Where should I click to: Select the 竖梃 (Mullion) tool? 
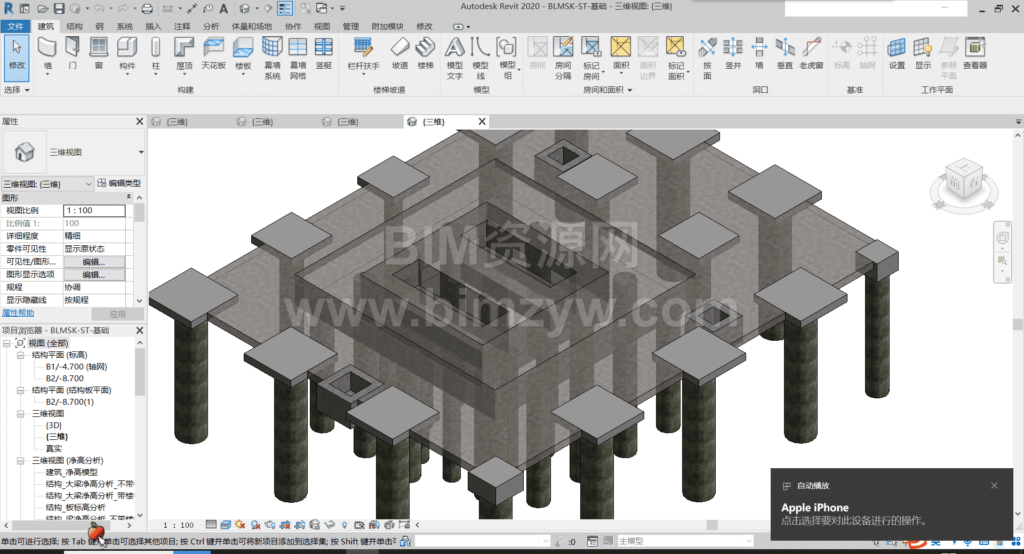point(323,56)
